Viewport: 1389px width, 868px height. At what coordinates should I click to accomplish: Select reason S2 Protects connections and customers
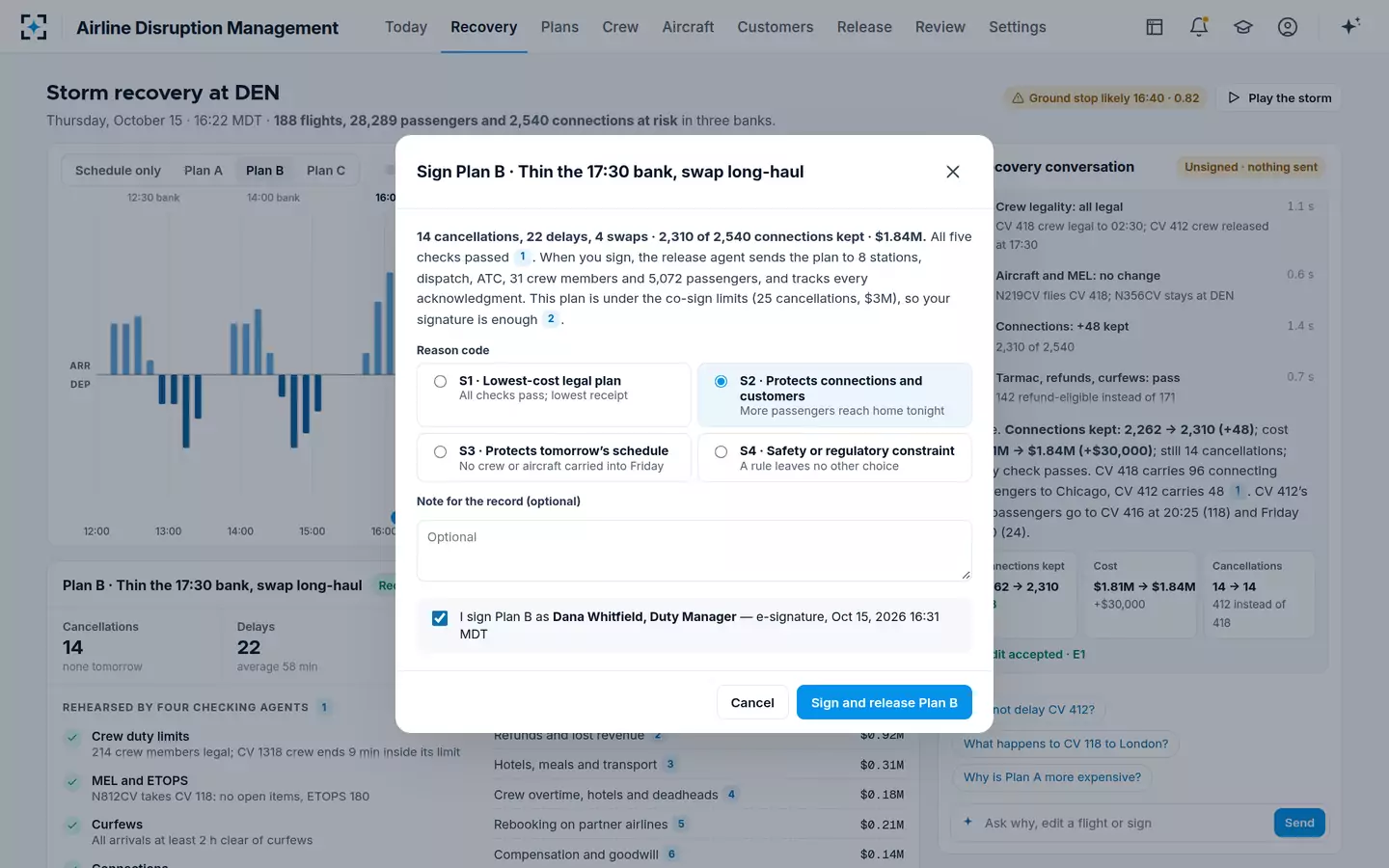click(834, 394)
